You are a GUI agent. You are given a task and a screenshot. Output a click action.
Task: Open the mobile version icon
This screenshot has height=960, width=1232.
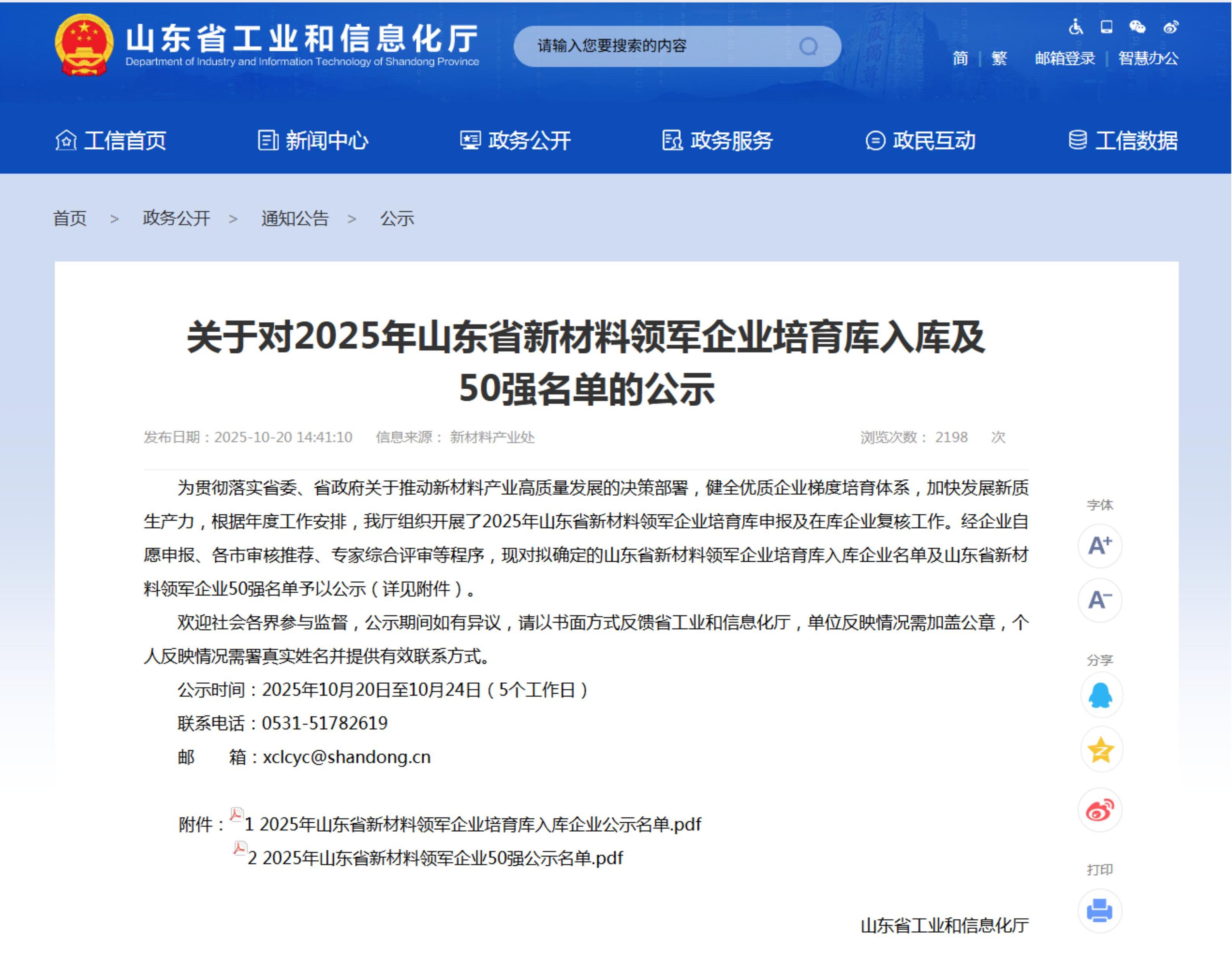click(1107, 26)
